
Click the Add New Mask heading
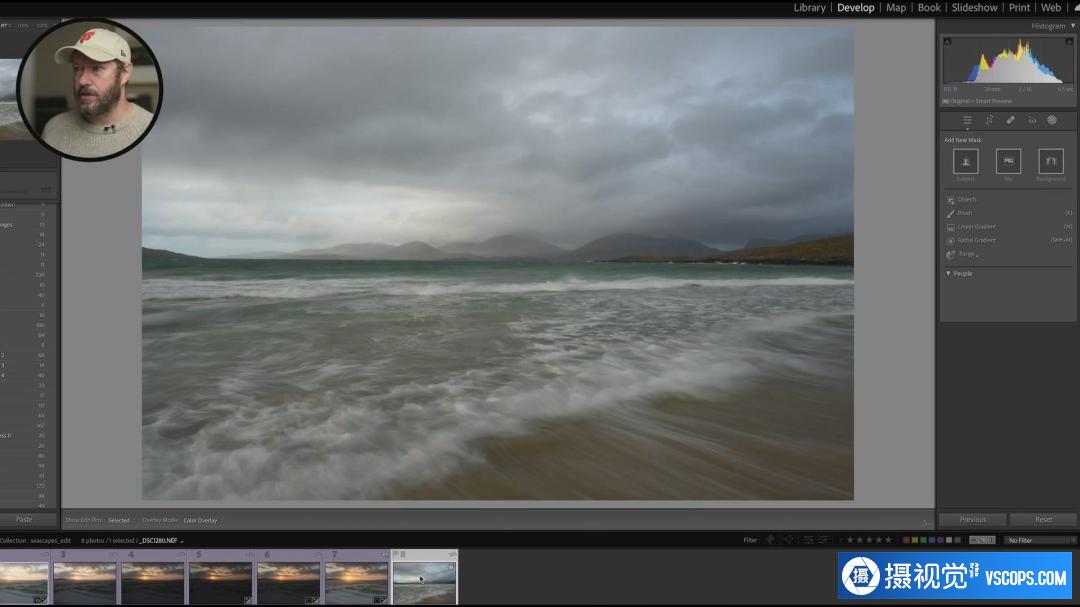[963, 140]
